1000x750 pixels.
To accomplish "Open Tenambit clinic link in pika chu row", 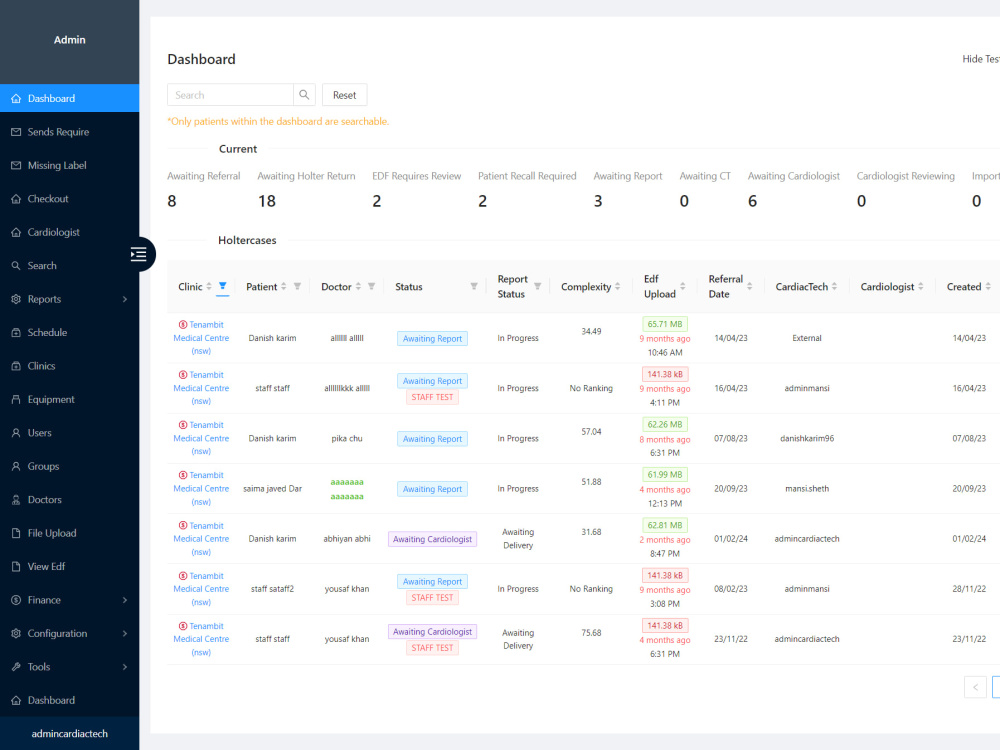I will coord(201,438).
